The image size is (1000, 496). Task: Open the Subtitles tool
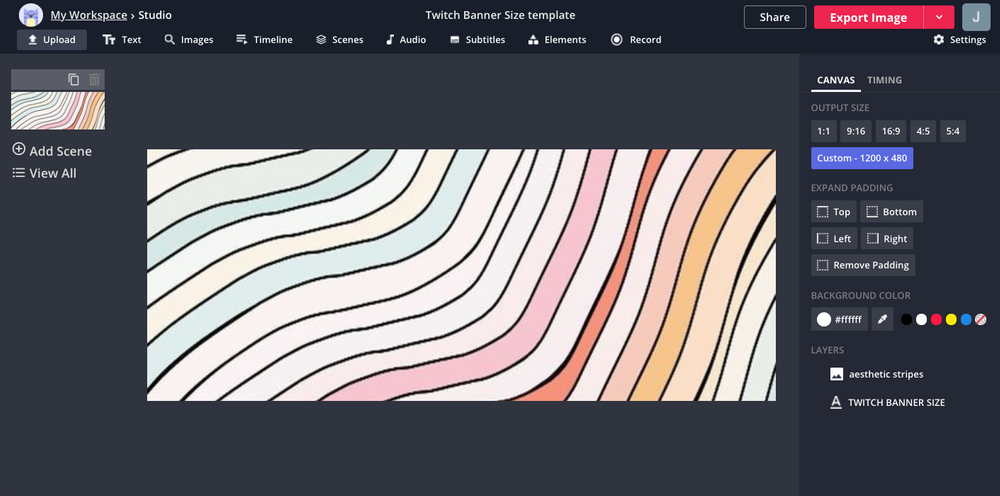click(477, 40)
